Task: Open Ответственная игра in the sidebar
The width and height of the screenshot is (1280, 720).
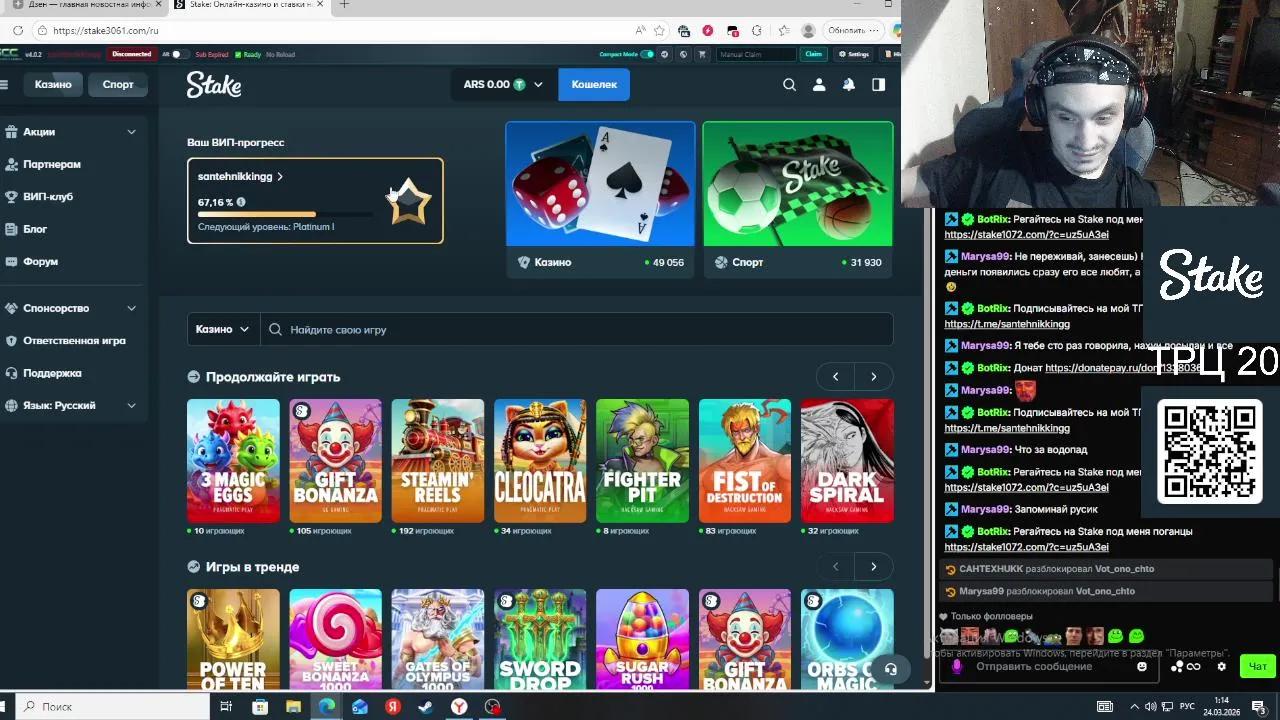Action: click(x=75, y=341)
